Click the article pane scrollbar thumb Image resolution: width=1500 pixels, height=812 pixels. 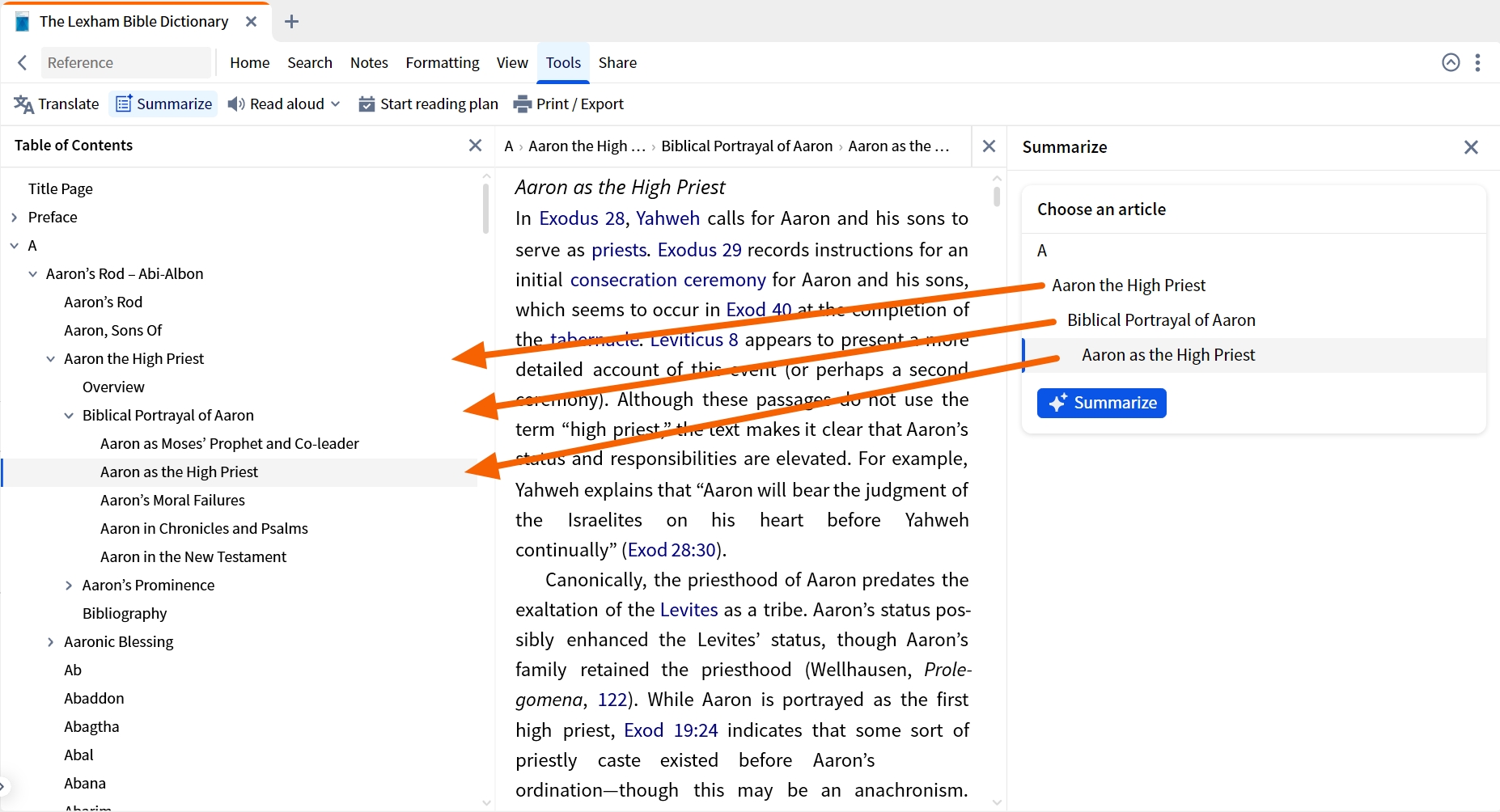pyautogui.click(x=997, y=197)
